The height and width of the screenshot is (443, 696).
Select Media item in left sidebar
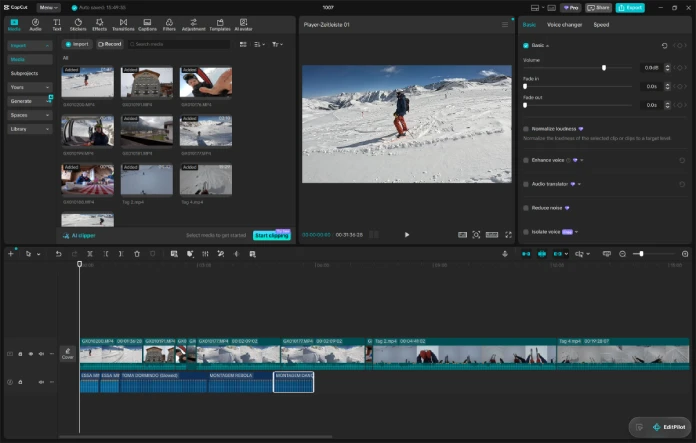[30, 59]
